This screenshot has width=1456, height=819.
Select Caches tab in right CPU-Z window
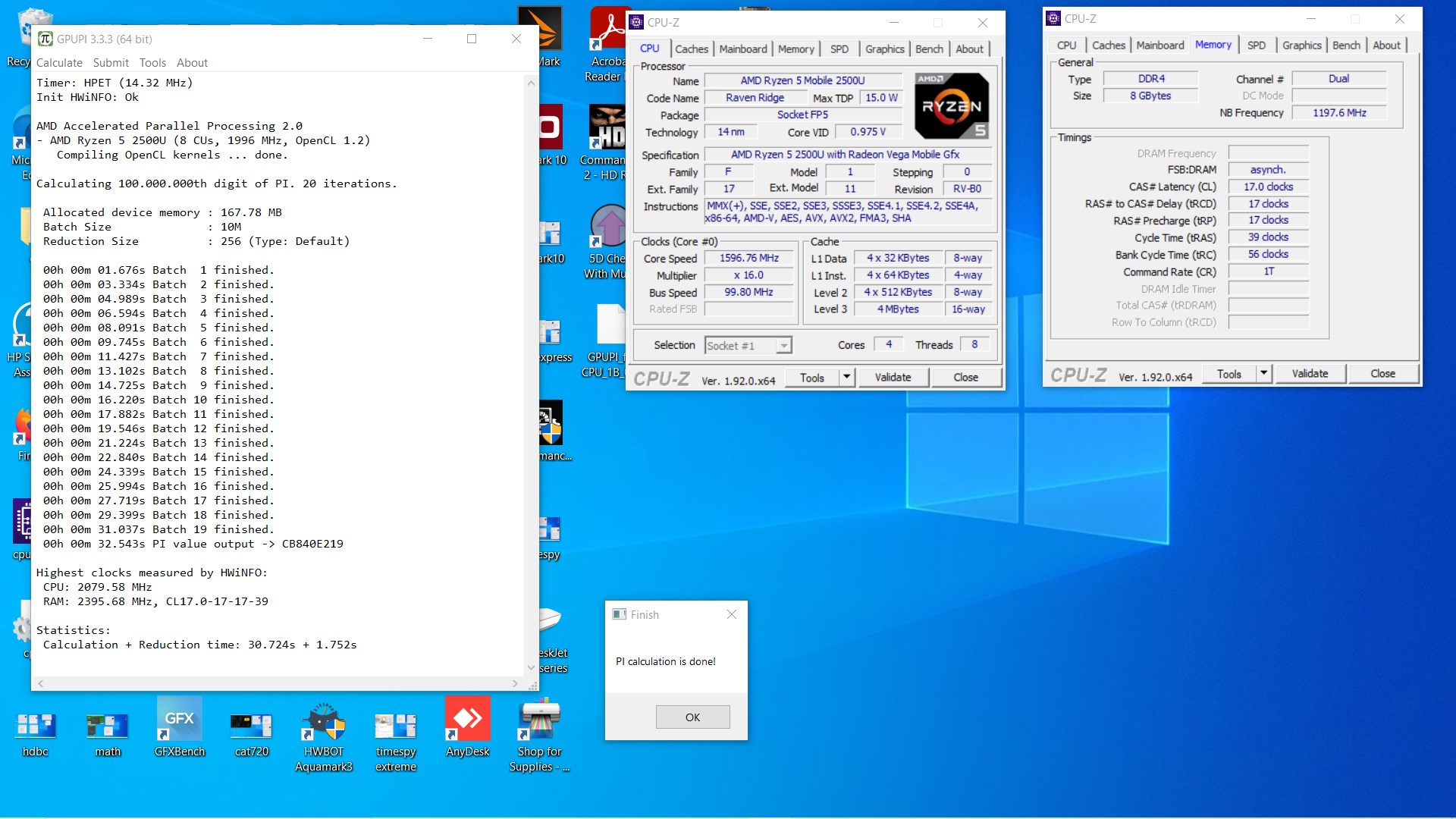point(1109,45)
